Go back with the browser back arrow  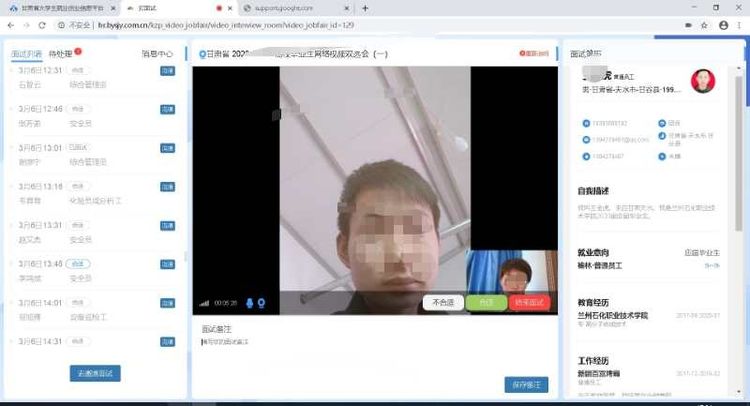(x=11, y=25)
